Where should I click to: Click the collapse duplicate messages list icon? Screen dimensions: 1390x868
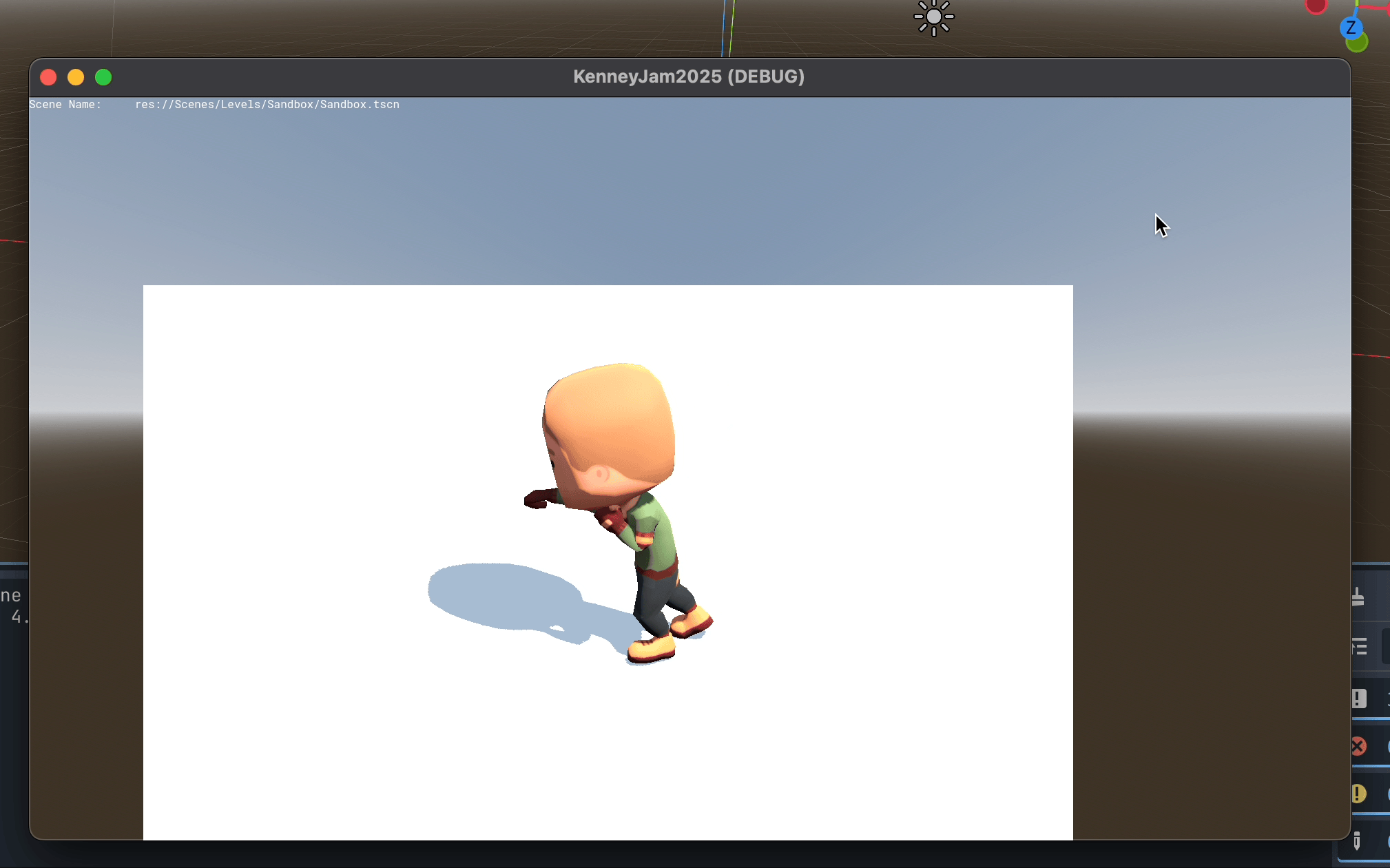click(1359, 646)
